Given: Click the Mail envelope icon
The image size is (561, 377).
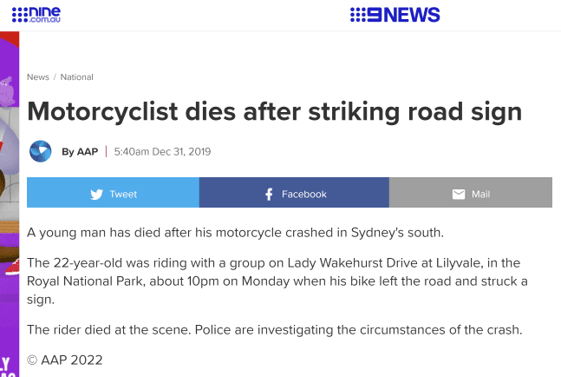Looking at the screenshot, I should coord(459,194).
